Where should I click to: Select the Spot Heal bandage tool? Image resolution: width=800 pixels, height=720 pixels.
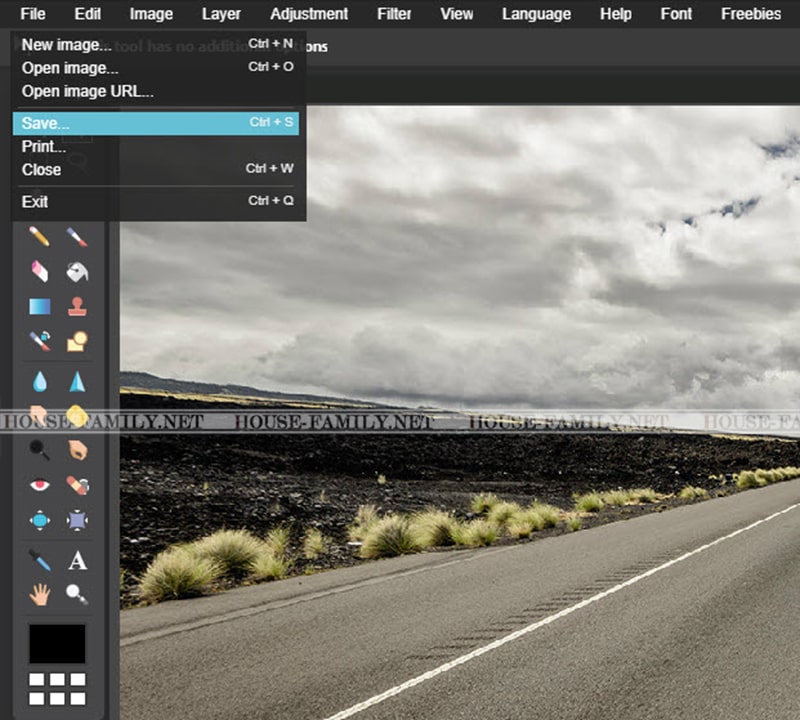pos(77,485)
